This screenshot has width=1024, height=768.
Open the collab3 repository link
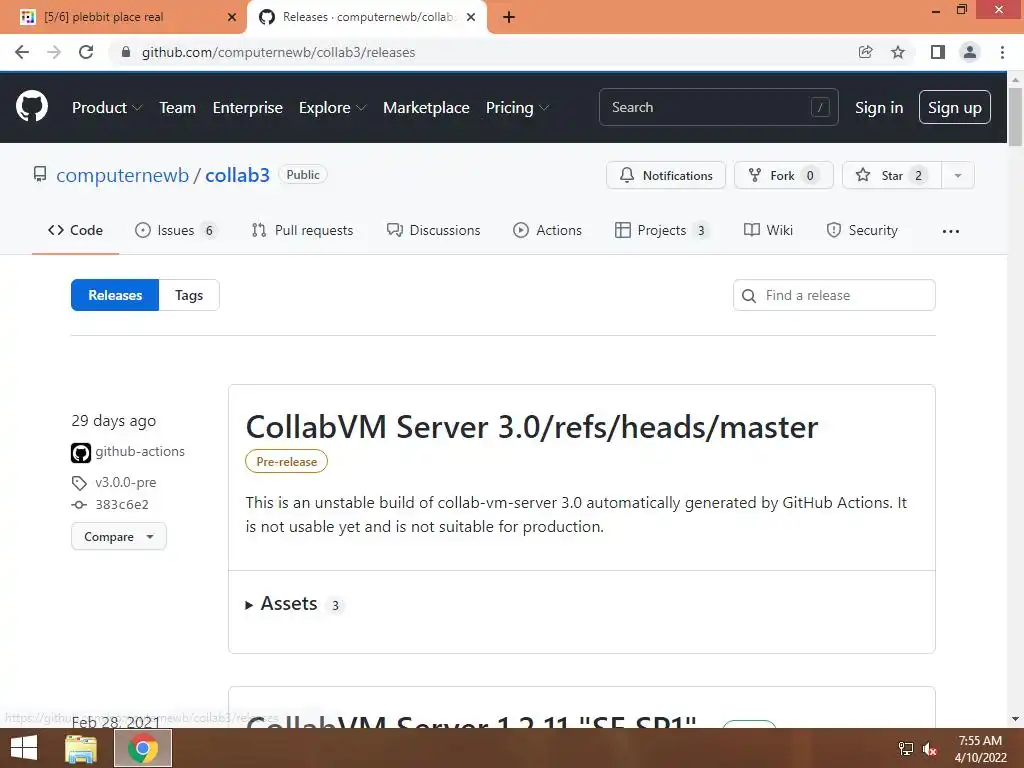click(x=237, y=175)
